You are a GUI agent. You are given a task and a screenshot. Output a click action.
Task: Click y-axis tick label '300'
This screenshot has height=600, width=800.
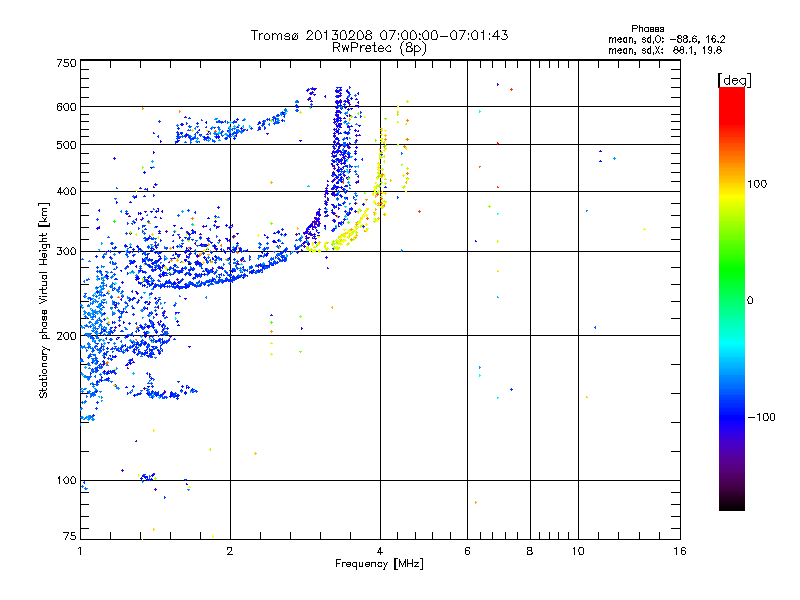[66, 252]
